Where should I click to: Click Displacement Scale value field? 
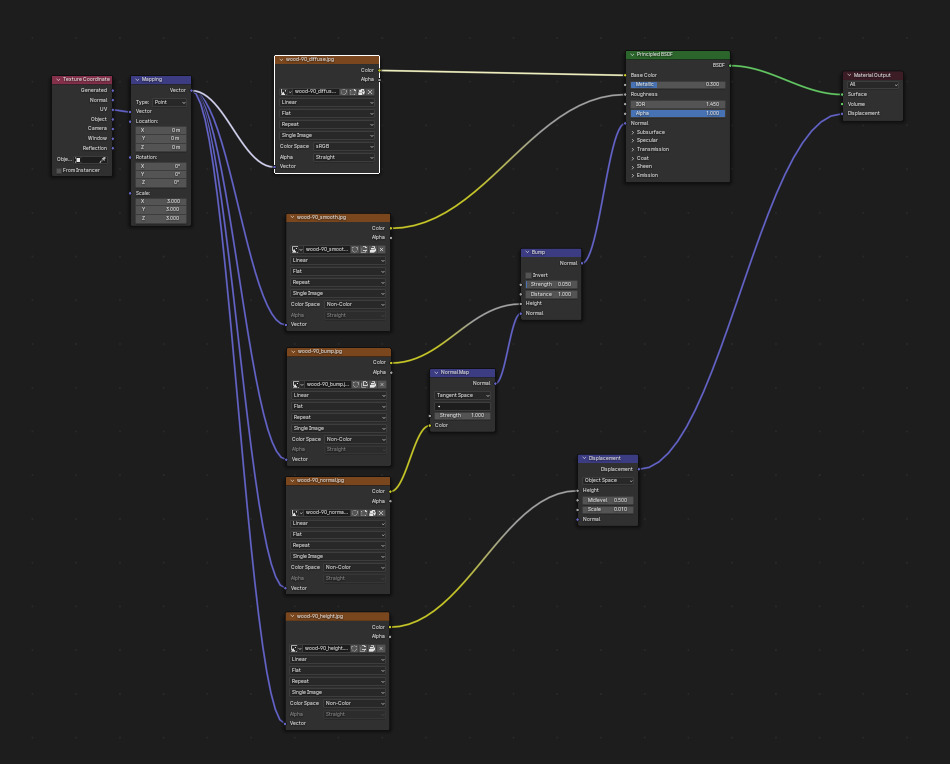point(608,510)
